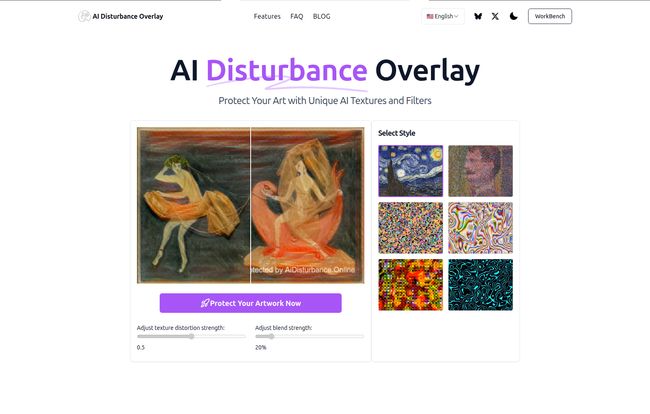Select the pointillist portrait style thumbnail
The height and width of the screenshot is (414, 650).
tap(480, 171)
